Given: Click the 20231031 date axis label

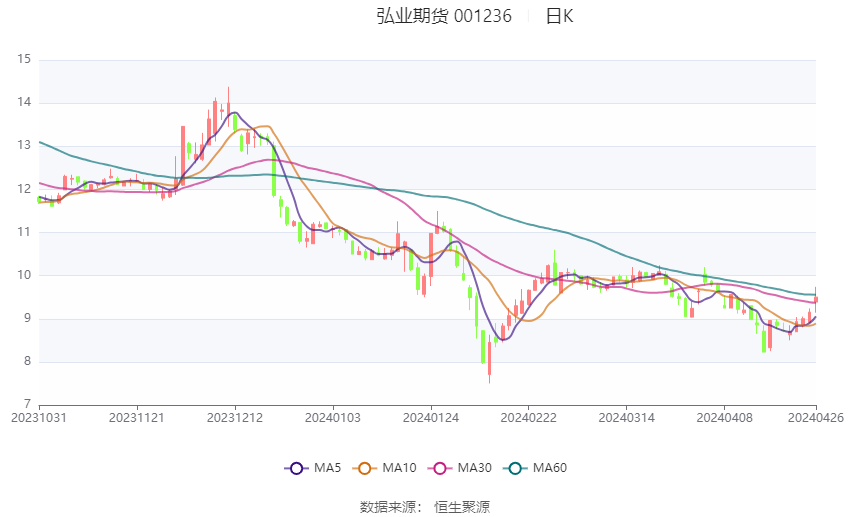Looking at the screenshot, I should [x=39, y=418].
